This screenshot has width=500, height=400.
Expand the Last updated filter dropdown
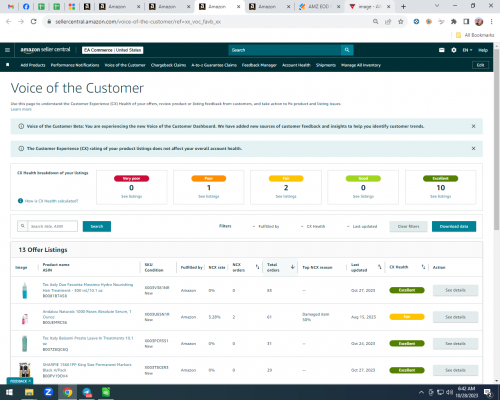point(362,226)
